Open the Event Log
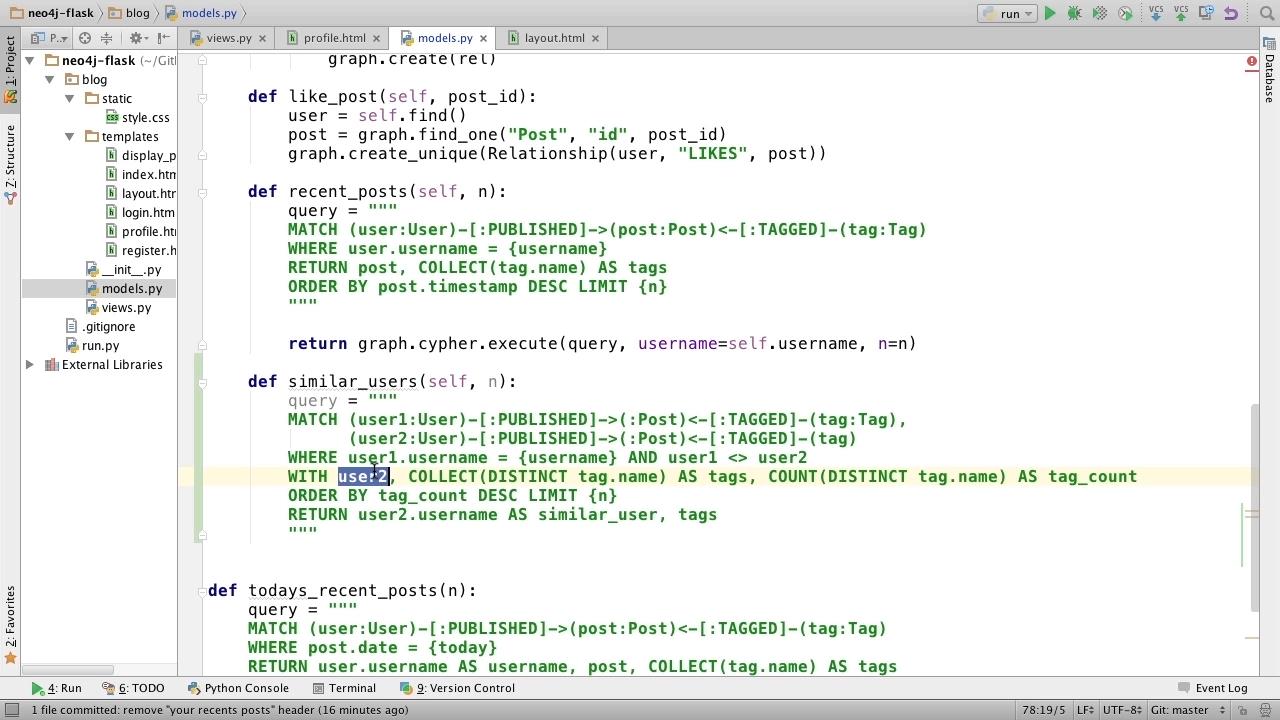1280x720 pixels. coord(1213,688)
